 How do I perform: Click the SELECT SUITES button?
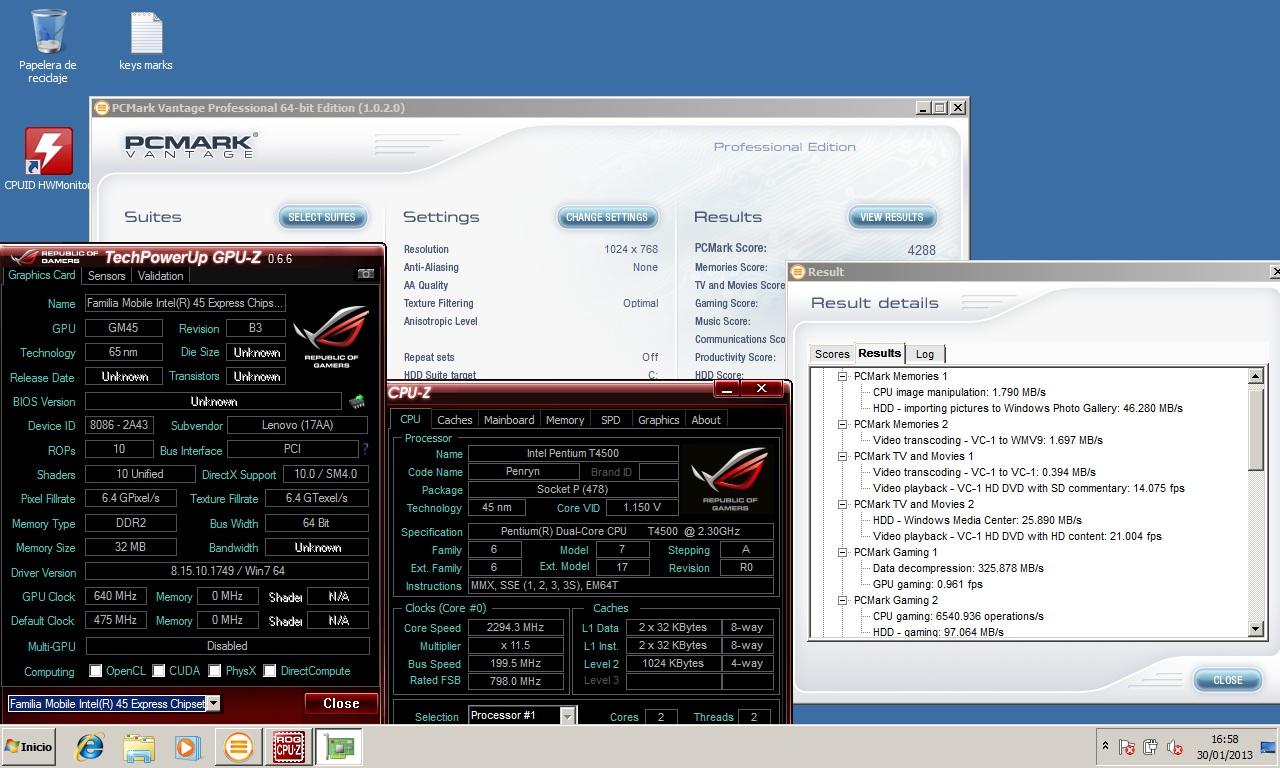coord(322,217)
